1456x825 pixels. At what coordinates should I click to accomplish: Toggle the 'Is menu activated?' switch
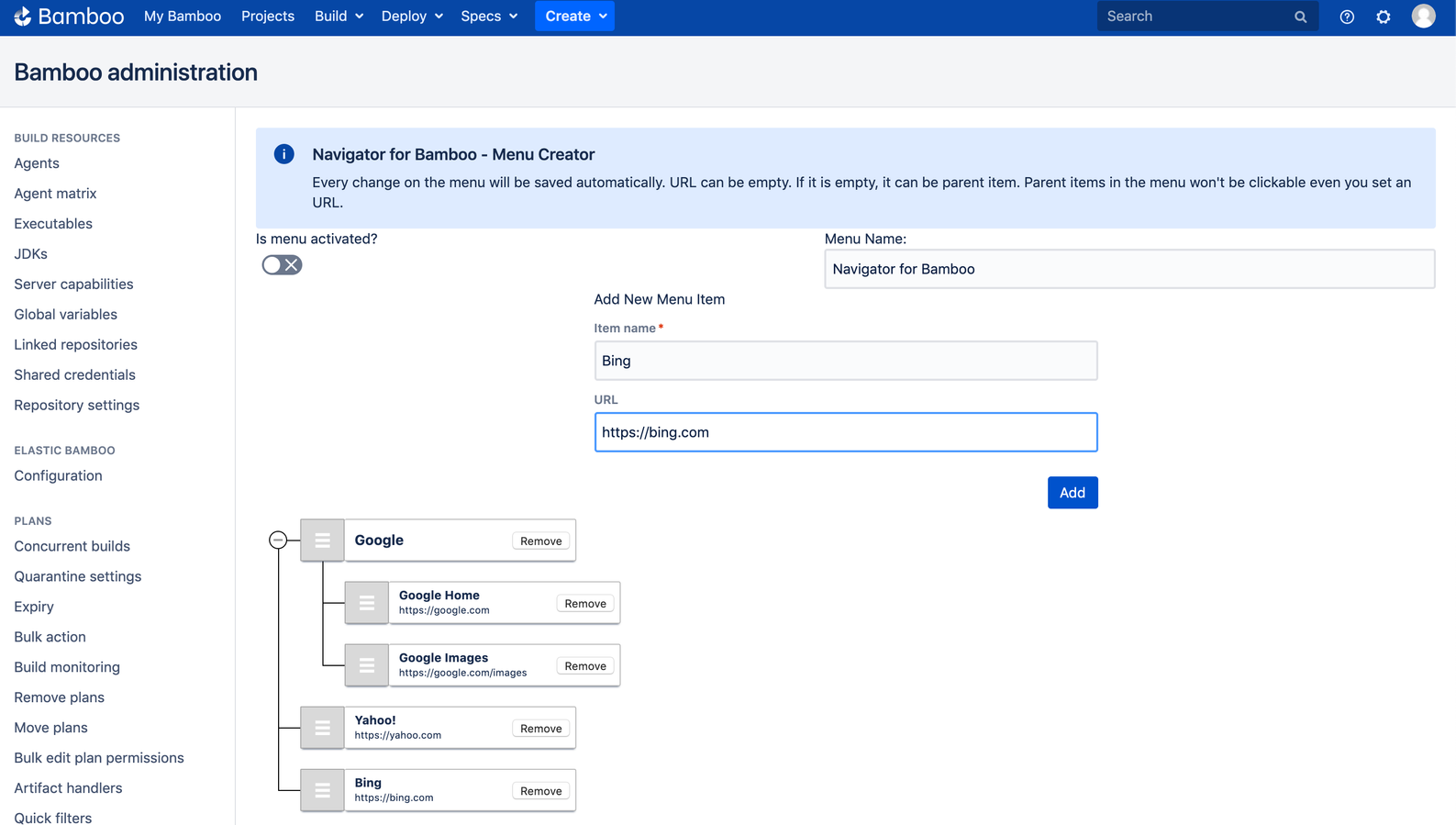pos(282,265)
